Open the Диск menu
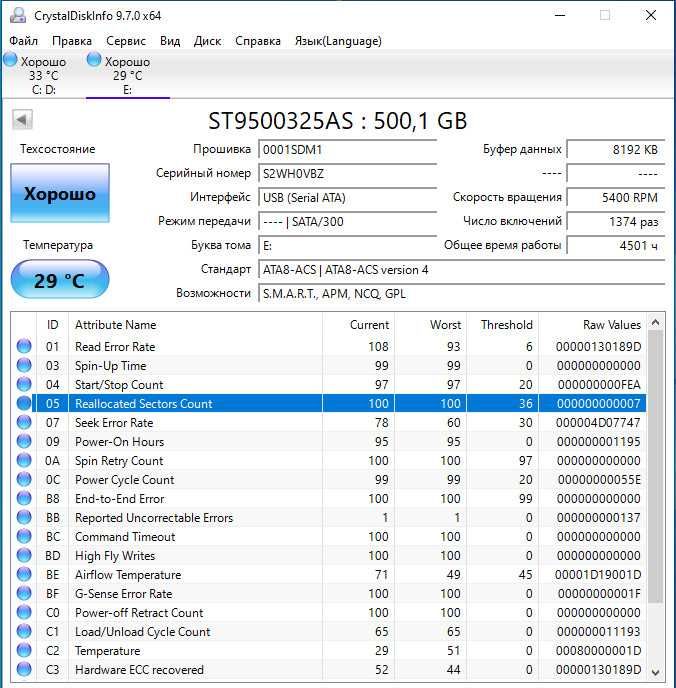The width and height of the screenshot is (676, 688). coord(207,41)
